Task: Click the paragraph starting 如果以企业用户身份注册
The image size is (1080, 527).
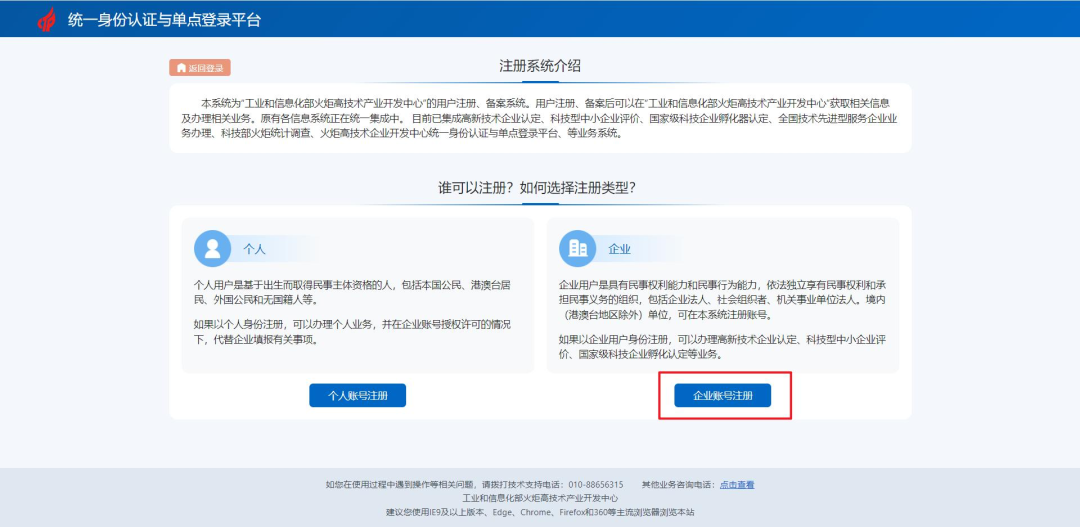Action: pos(722,347)
